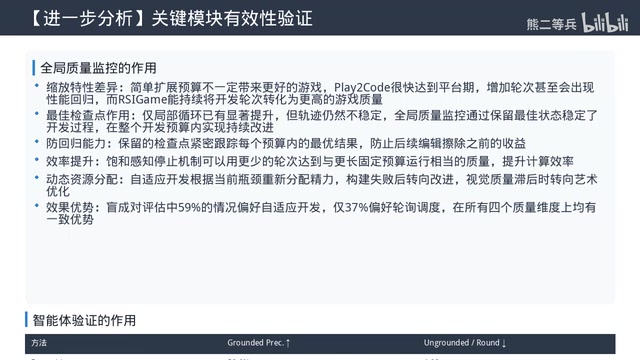
Task: Click the Ungrounded / Round column header
Action: [464, 343]
